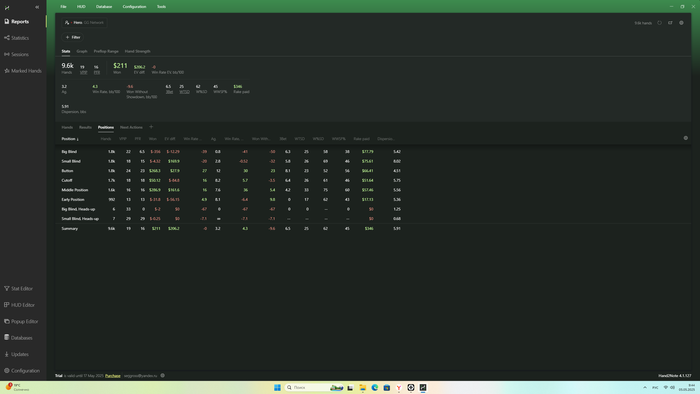Viewport: 700px width, 394px height.
Task: Open the Tools menu
Action: click(x=161, y=7)
